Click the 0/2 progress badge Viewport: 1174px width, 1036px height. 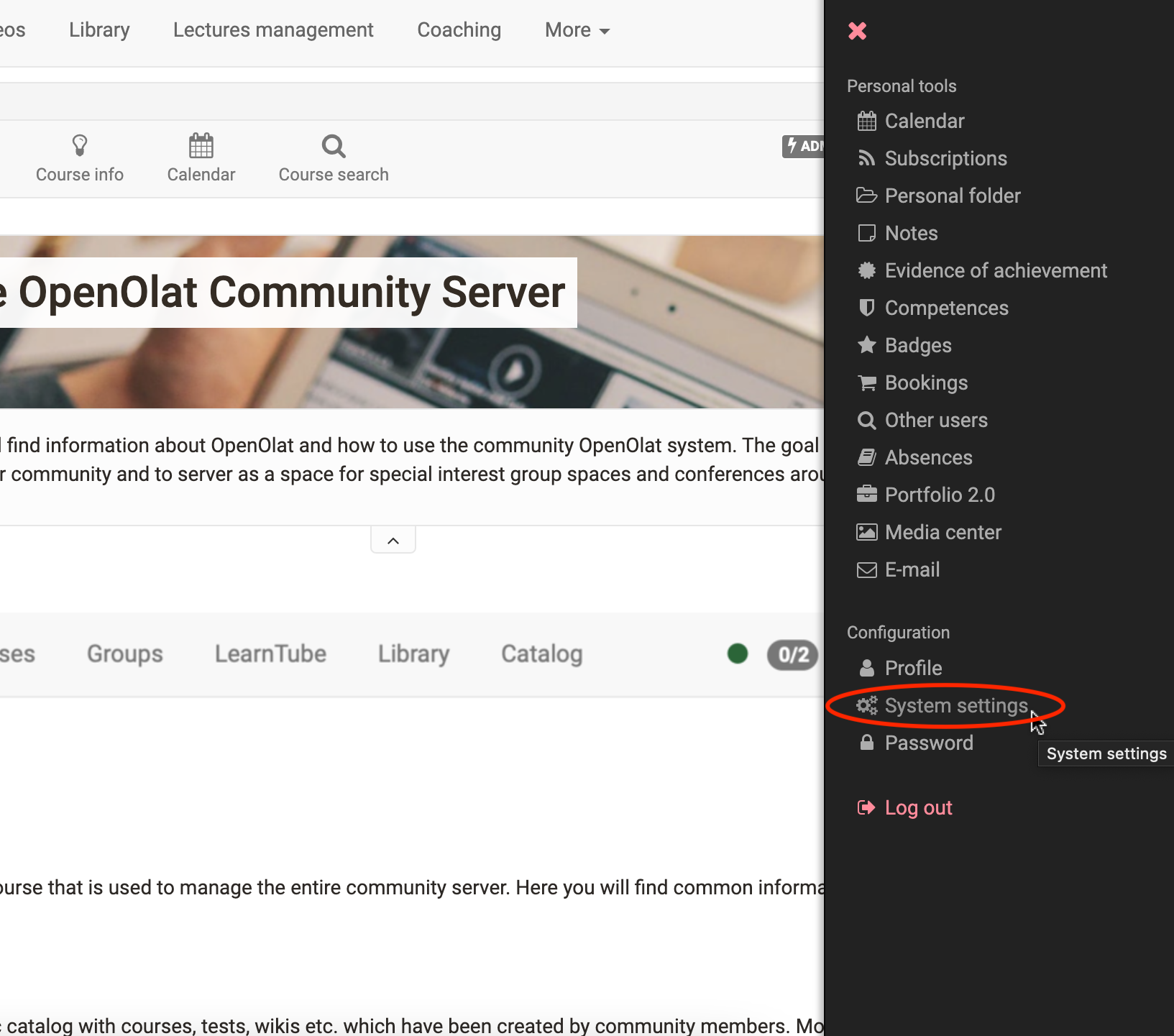point(792,654)
